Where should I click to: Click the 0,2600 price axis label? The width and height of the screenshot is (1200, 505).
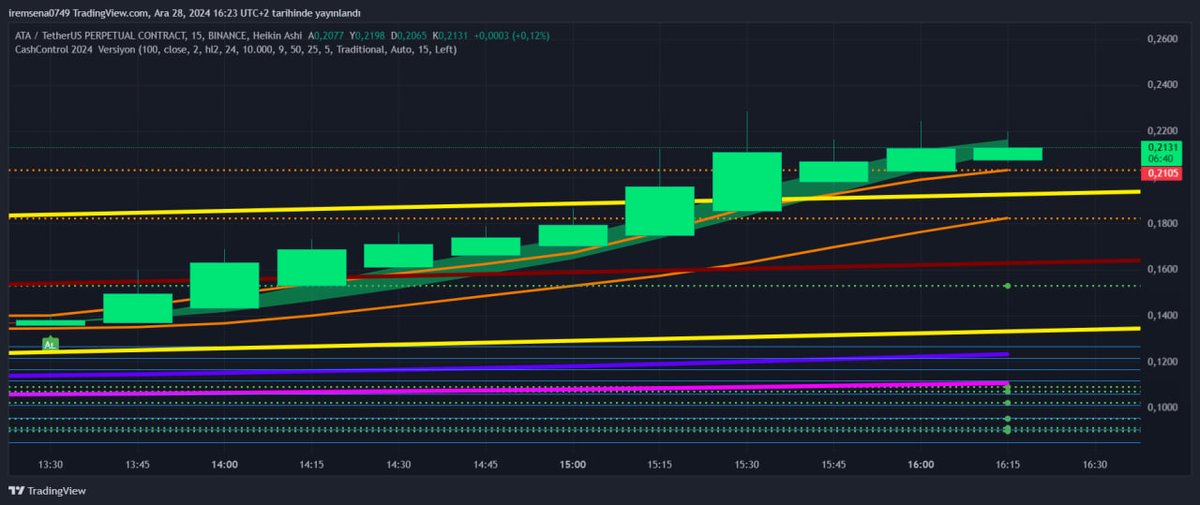point(1162,38)
